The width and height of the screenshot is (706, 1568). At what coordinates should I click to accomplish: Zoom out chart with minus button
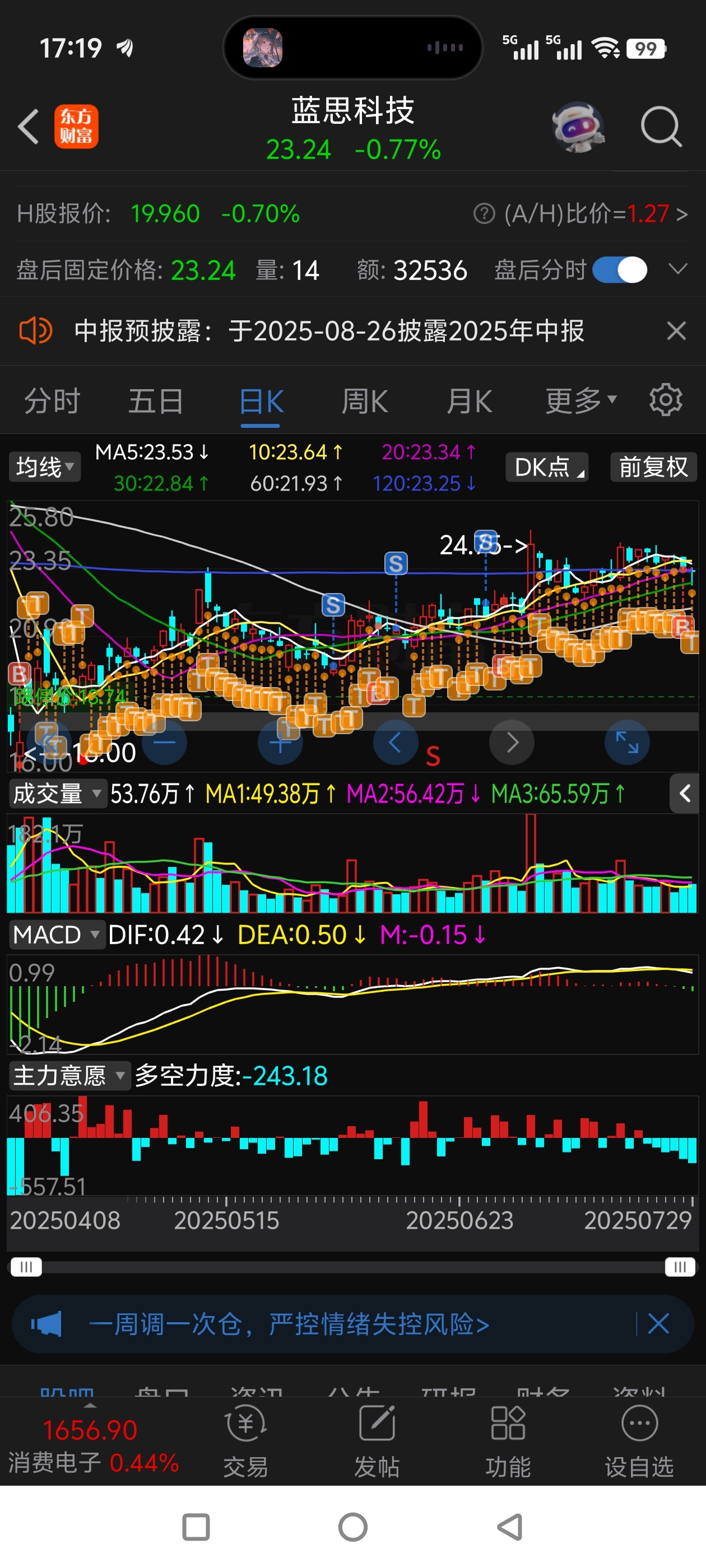coord(164,742)
